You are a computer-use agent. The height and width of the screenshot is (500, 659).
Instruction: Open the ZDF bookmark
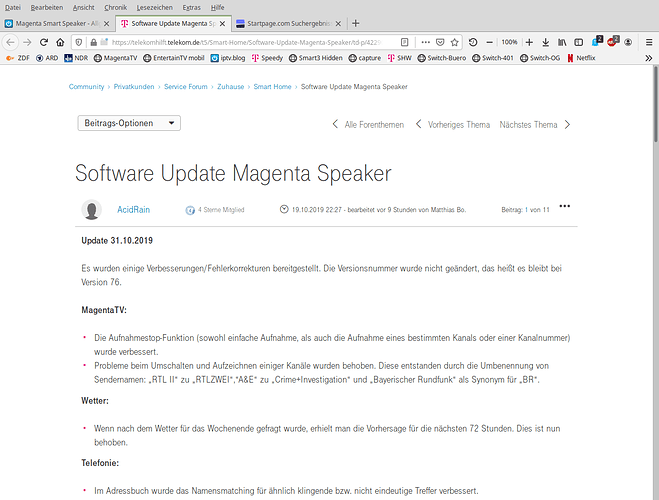(x=18, y=58)
